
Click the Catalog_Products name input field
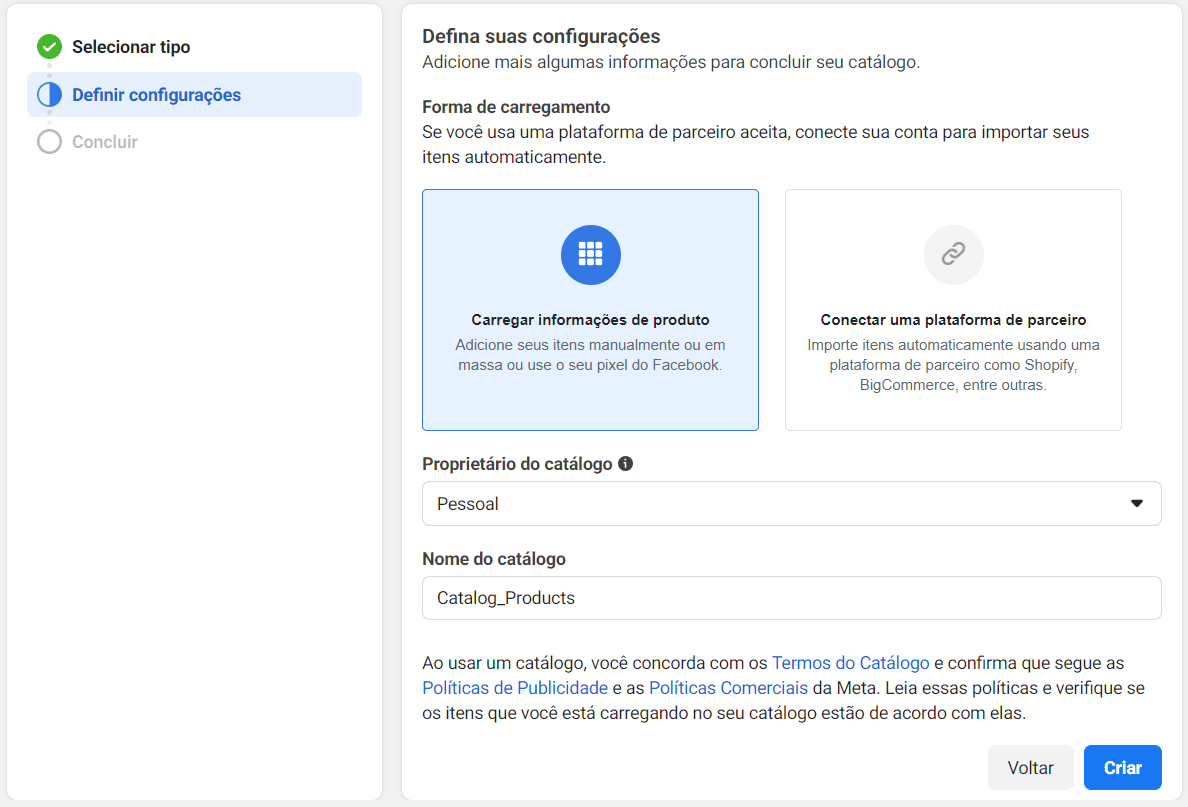790,598
